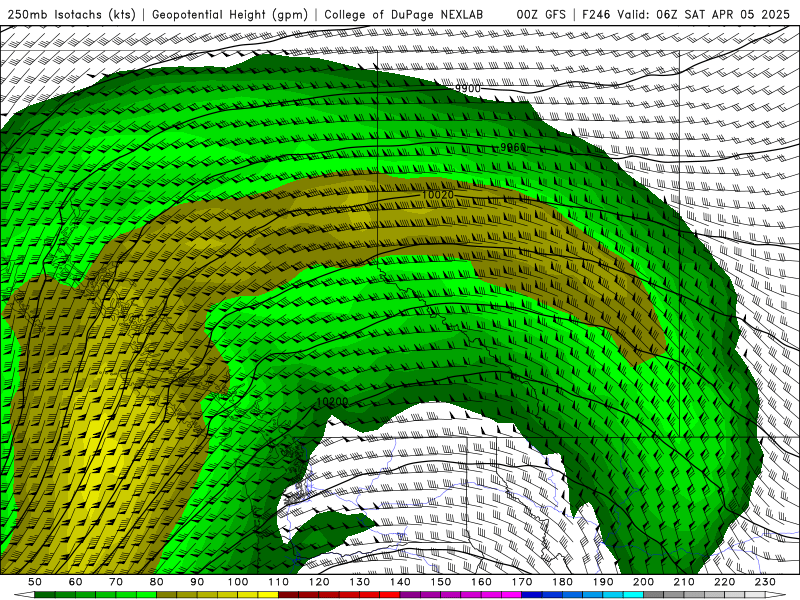Pick the dark maroon swatch starting at 110
The width and height of the screenshot is (800, 600).
tap(288, 594)
